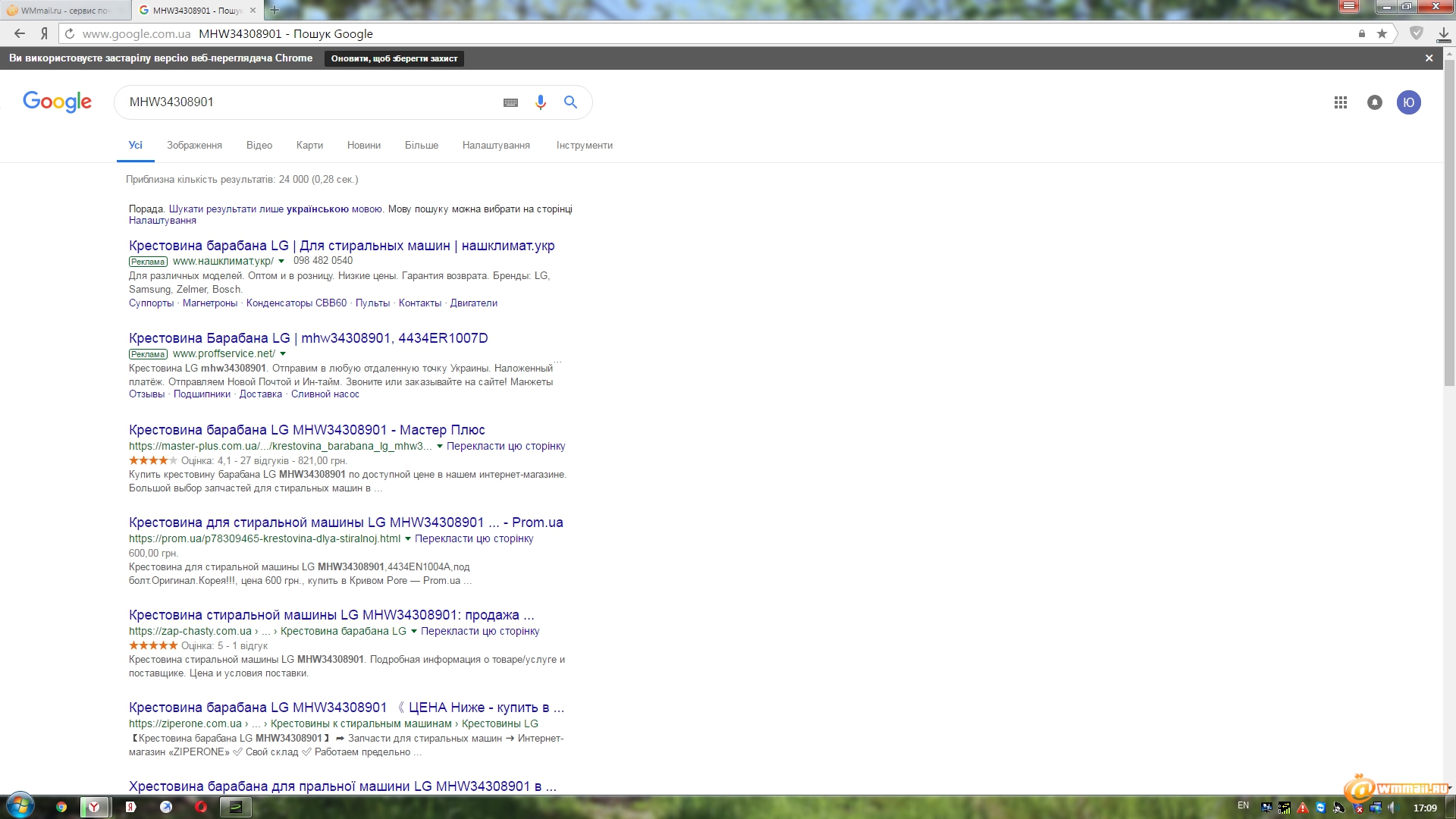The height and width of the screenshot is (819, 1456).
Task: Open Google notifications bell
Action: [x=1374, y=102]
